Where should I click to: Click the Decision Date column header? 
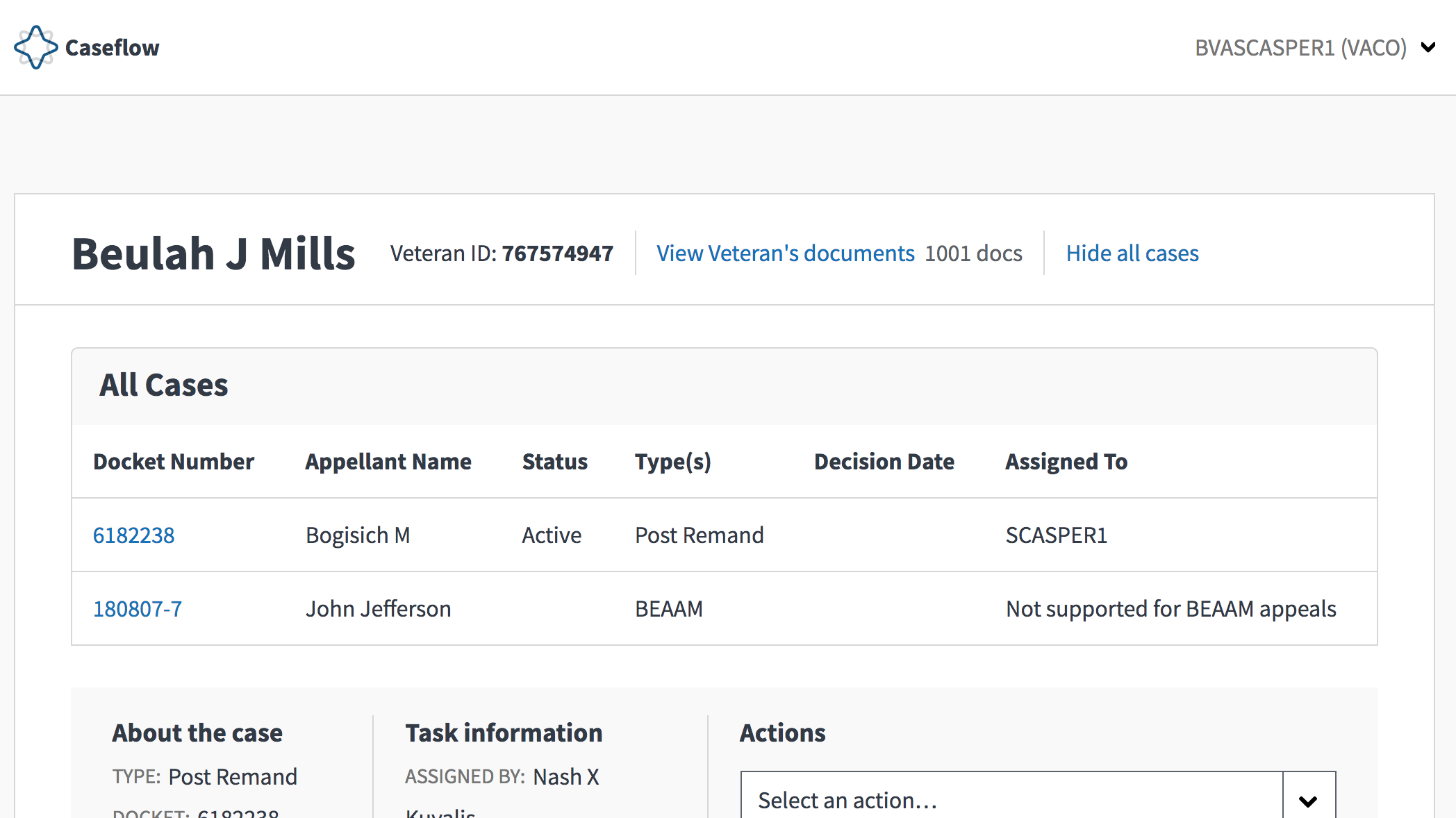coord(884,461)
